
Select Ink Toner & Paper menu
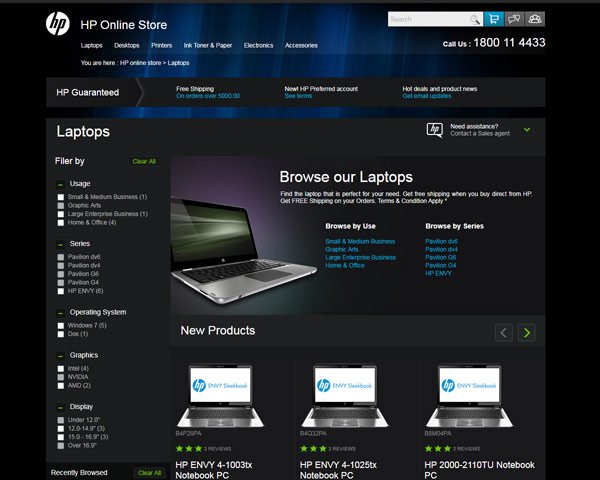[x=207, y=45]
